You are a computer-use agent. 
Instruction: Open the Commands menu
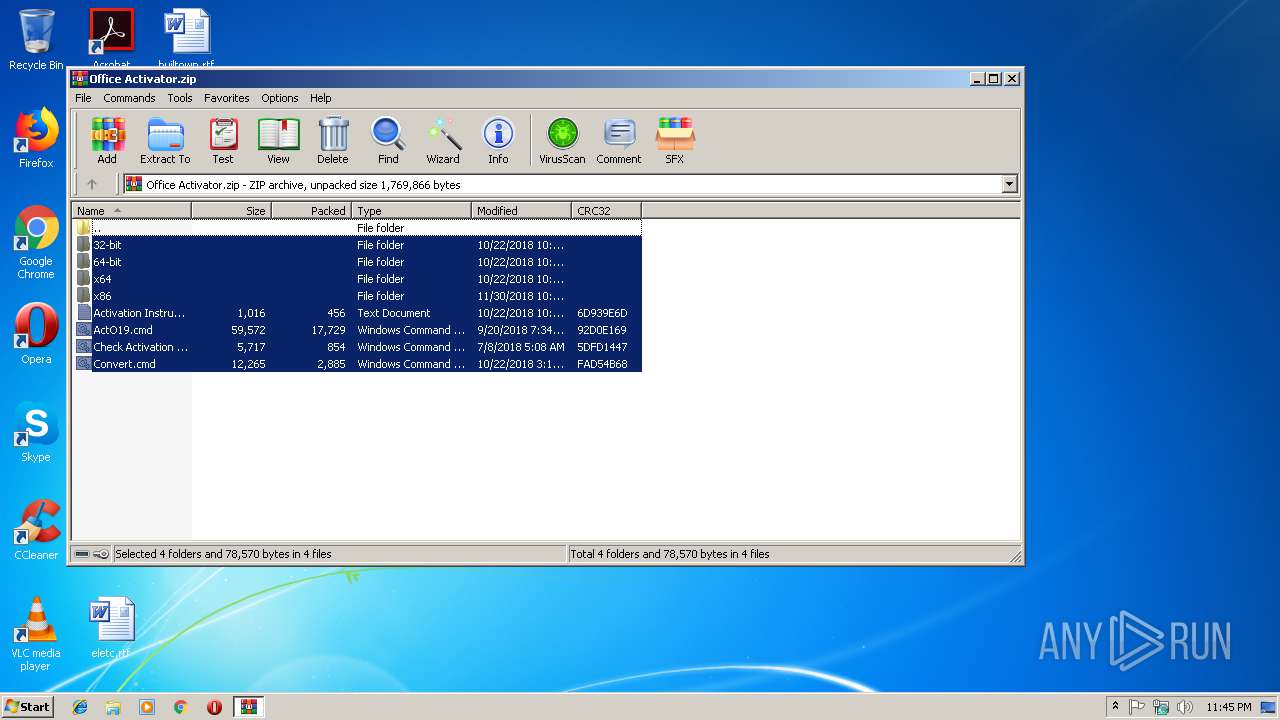129,98
